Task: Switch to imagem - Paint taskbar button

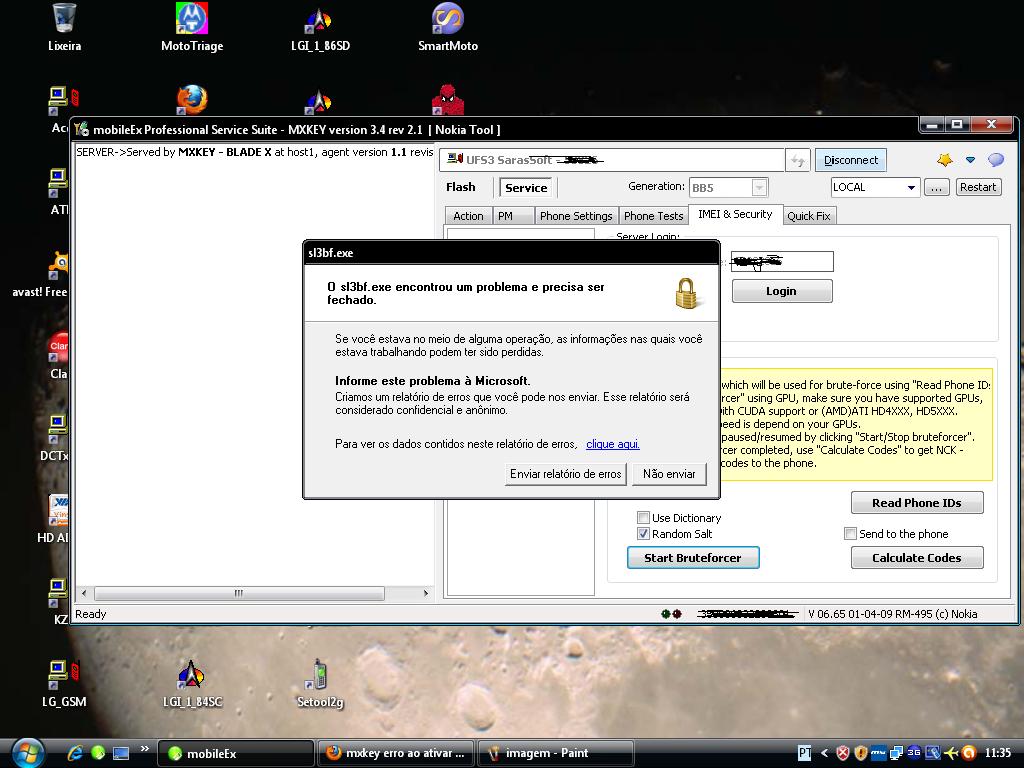Action: pyautogui.click(x=556, y=753)
